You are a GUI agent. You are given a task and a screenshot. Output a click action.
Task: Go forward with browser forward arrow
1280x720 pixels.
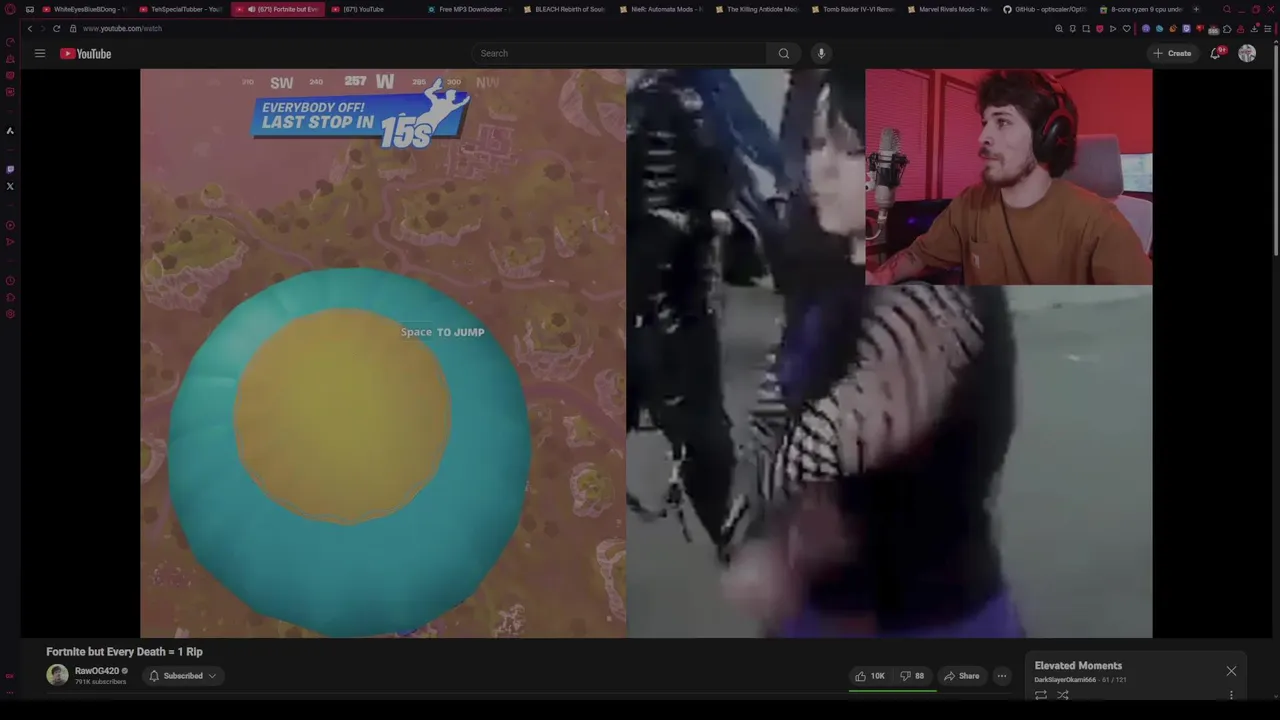[42, 28]
